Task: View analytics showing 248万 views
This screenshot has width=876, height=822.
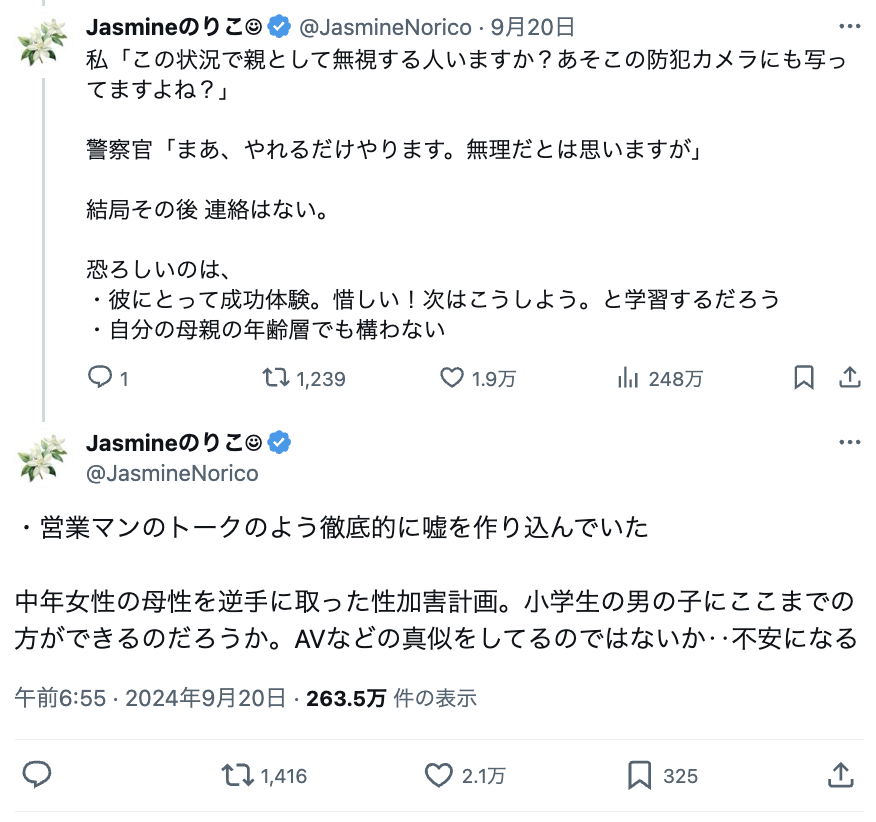Action: click(629, 378)
